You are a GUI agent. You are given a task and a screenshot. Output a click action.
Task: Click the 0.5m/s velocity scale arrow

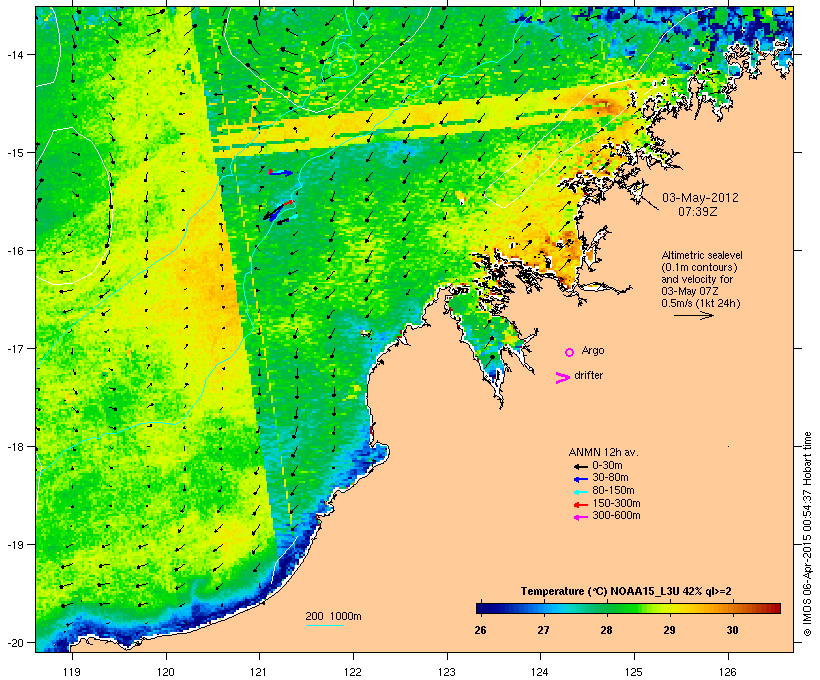[693, 315]
